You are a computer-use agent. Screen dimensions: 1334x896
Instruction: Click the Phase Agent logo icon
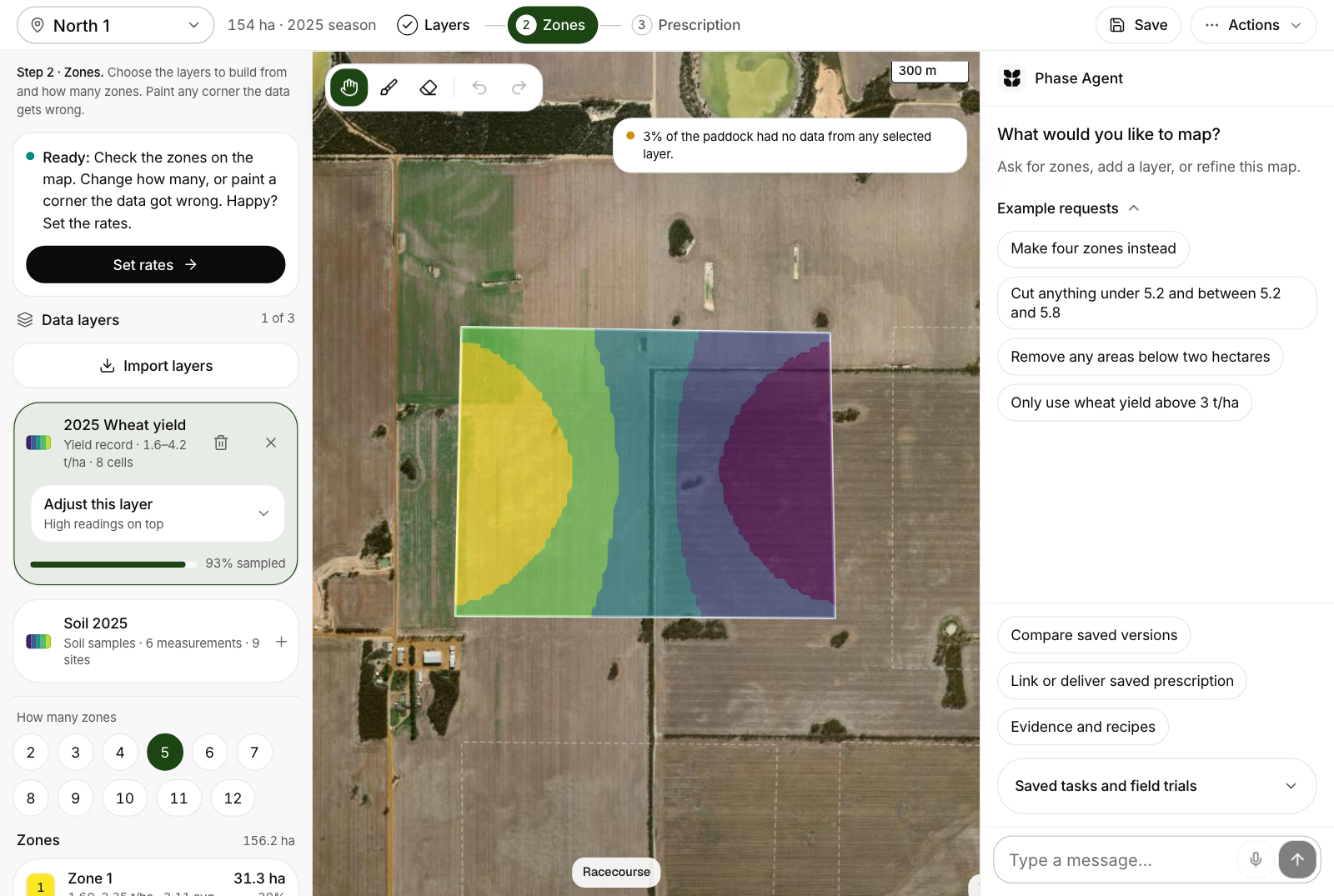pos(1012,78)
